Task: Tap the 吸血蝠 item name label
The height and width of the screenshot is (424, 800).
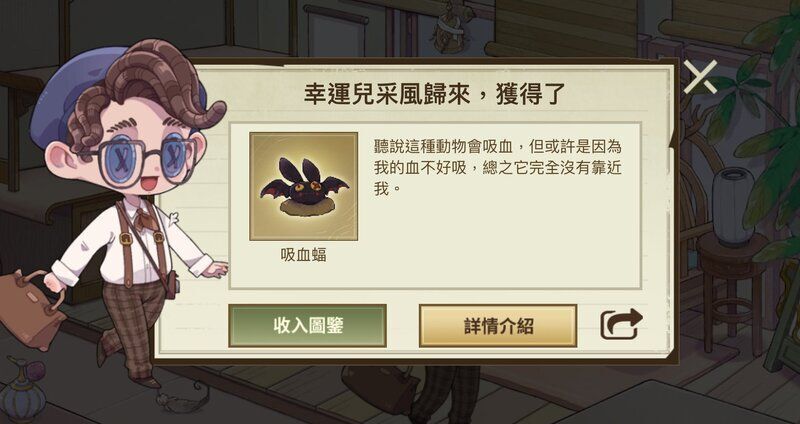Action: [304, 255]
